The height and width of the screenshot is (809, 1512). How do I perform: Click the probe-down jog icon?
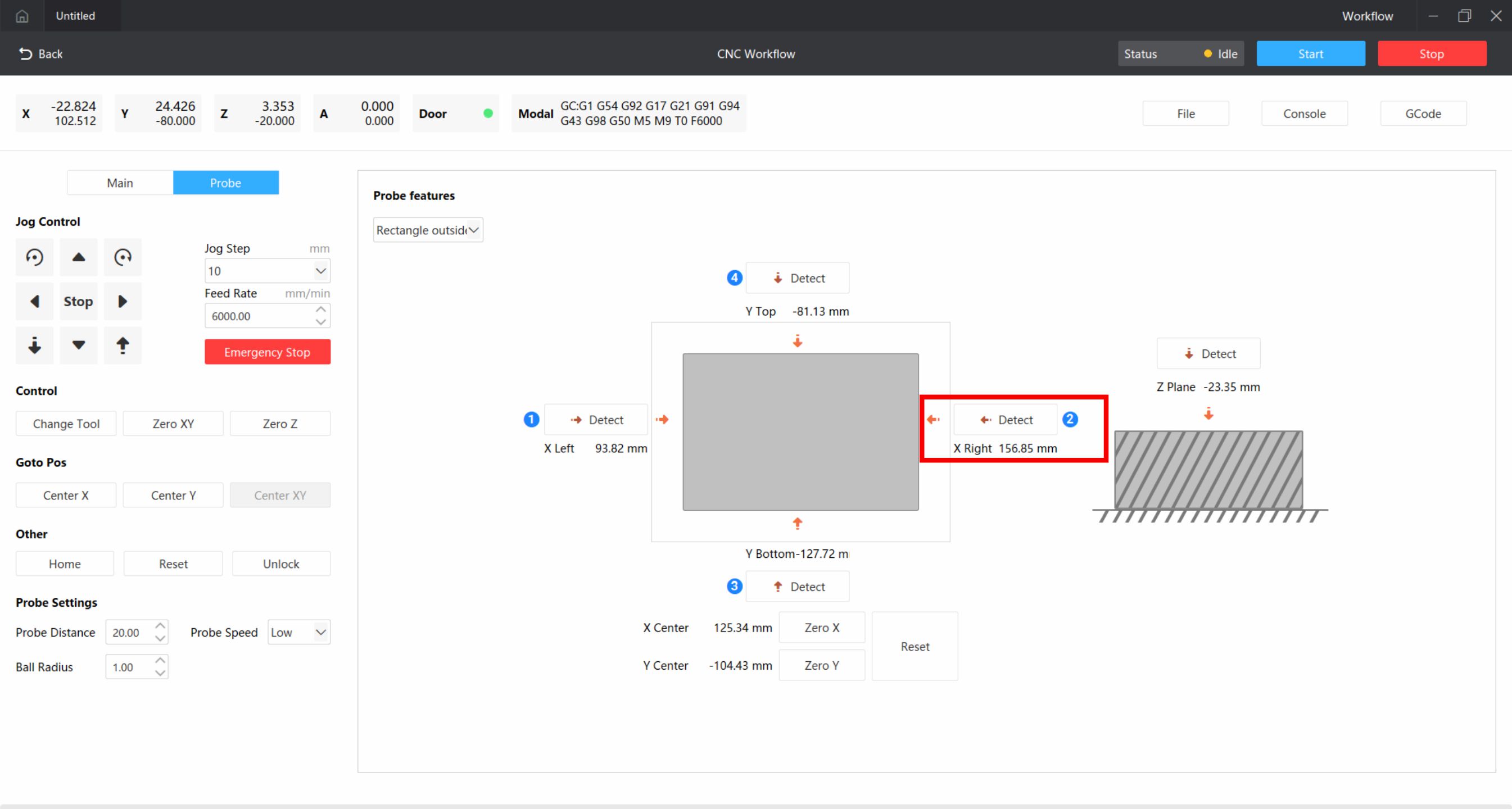[34, 346]
